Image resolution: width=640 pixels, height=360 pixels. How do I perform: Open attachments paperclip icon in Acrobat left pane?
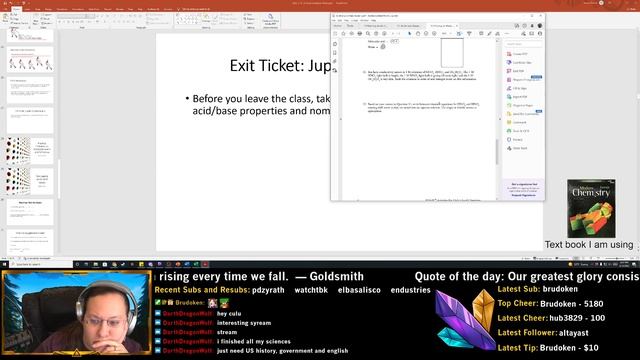[x=335, y=61]
